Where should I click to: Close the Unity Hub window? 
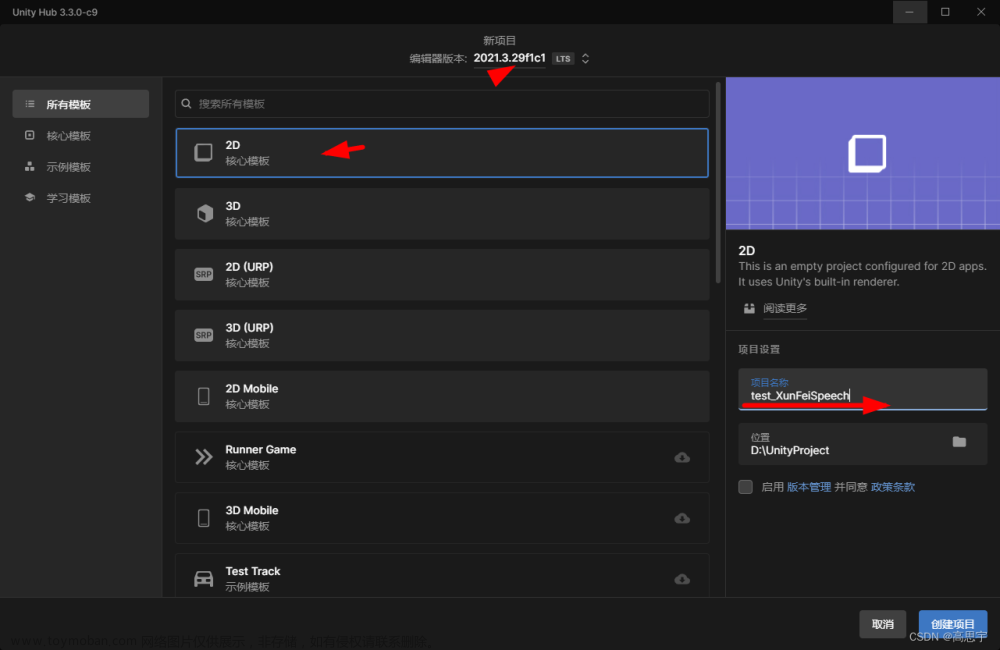pos(981,12)
